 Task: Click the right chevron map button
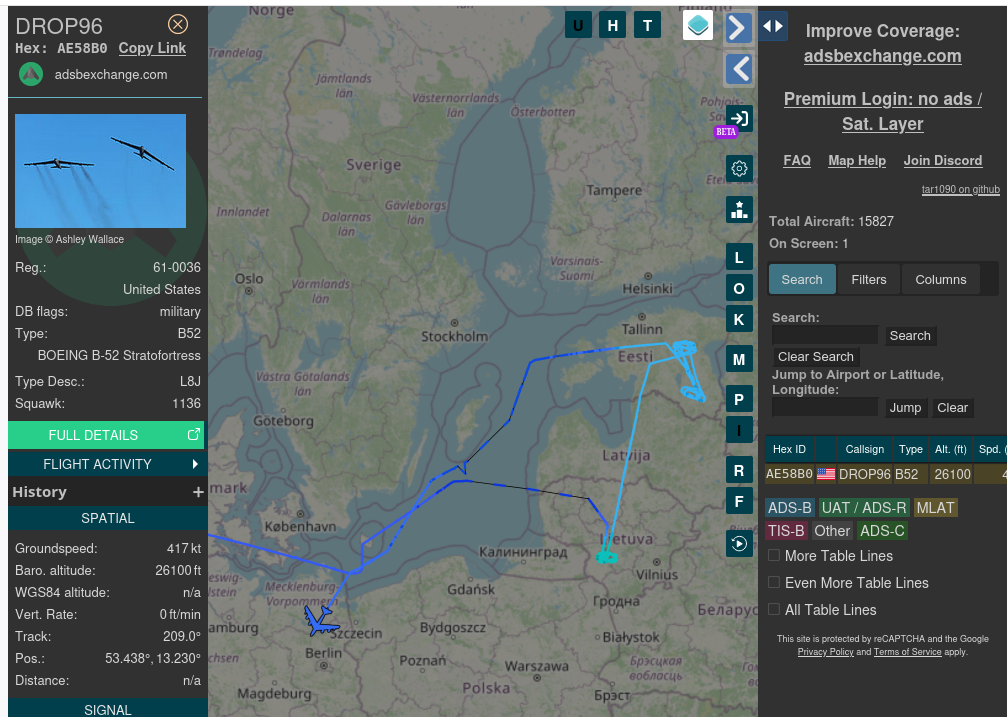pyautogui.click(x=738, y=27)
